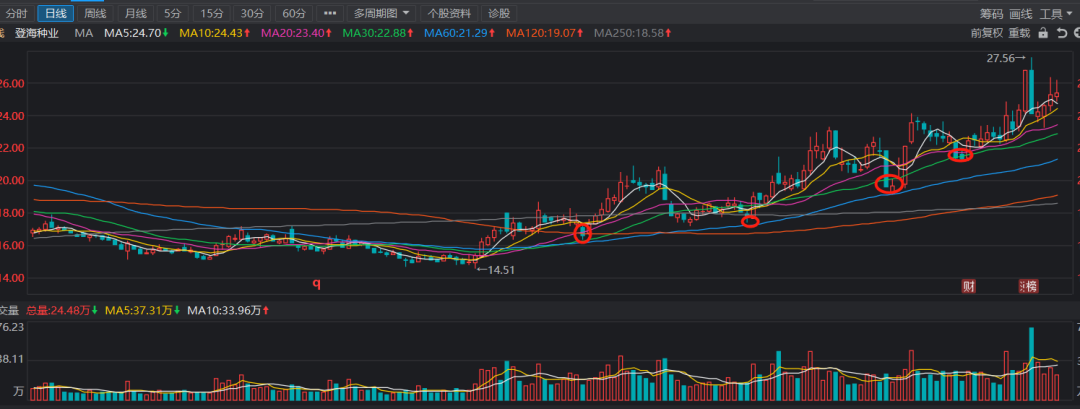1080x409 pixels.
Task: Click the red q marker below candles
Action: pyautogui.click(x=317, y=283)
